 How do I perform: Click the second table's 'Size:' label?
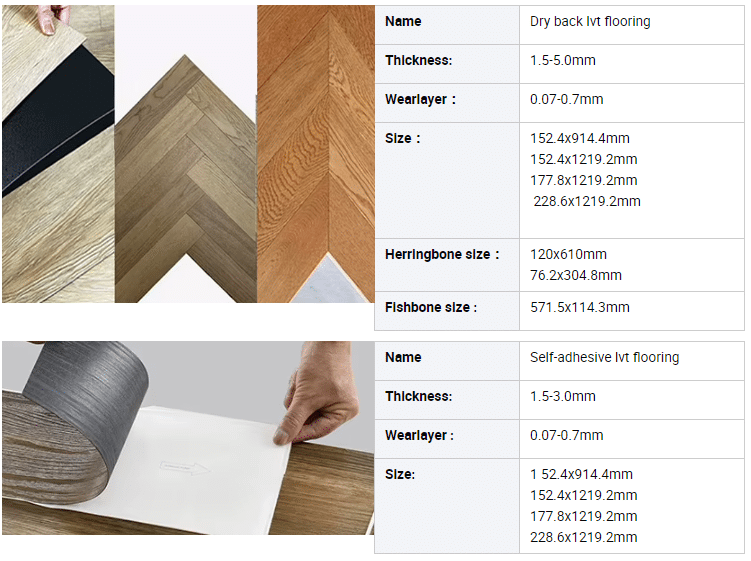point(400,474)
